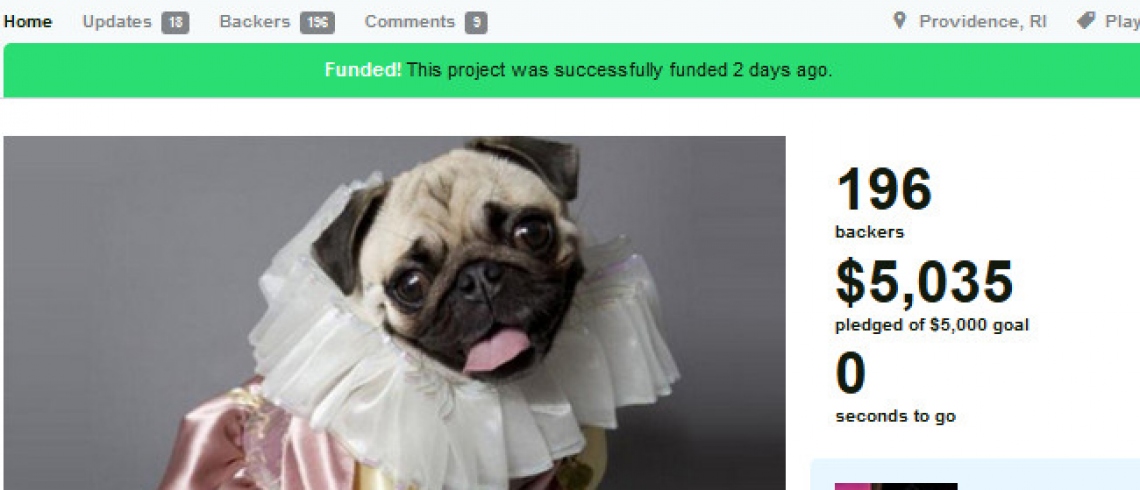Click the Backers count badge
The width and height of the screenshot is (1140, 490).
(x=317, y=23)
